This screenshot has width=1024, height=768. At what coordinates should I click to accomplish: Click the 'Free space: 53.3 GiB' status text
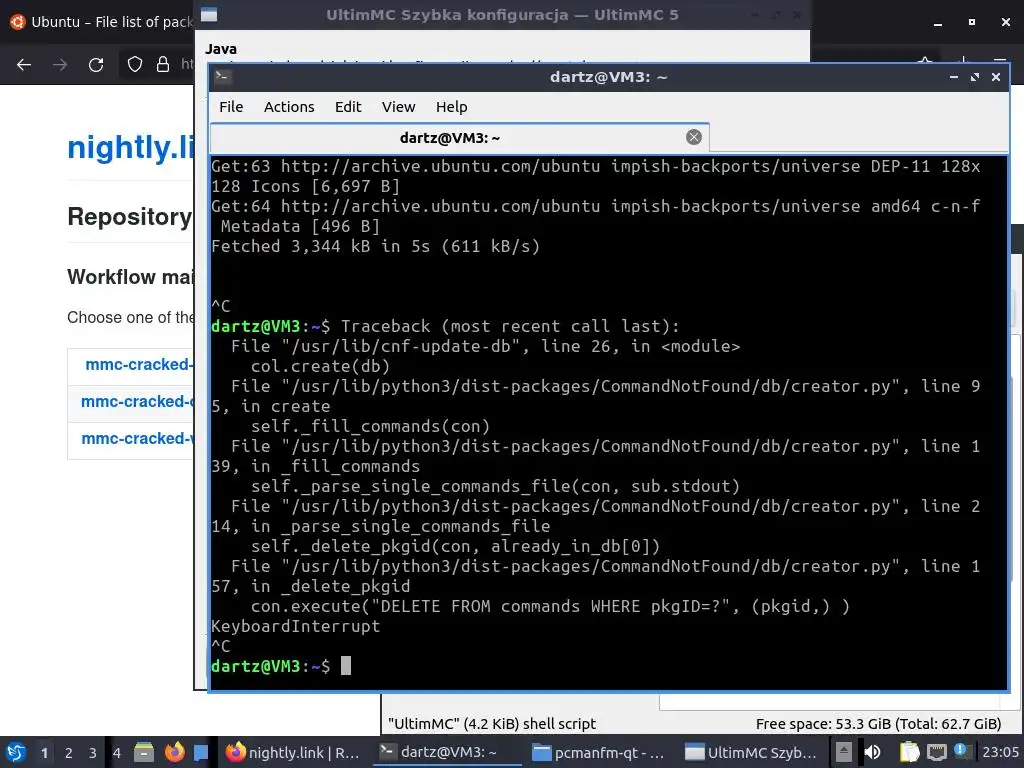[x=878, y=724]
